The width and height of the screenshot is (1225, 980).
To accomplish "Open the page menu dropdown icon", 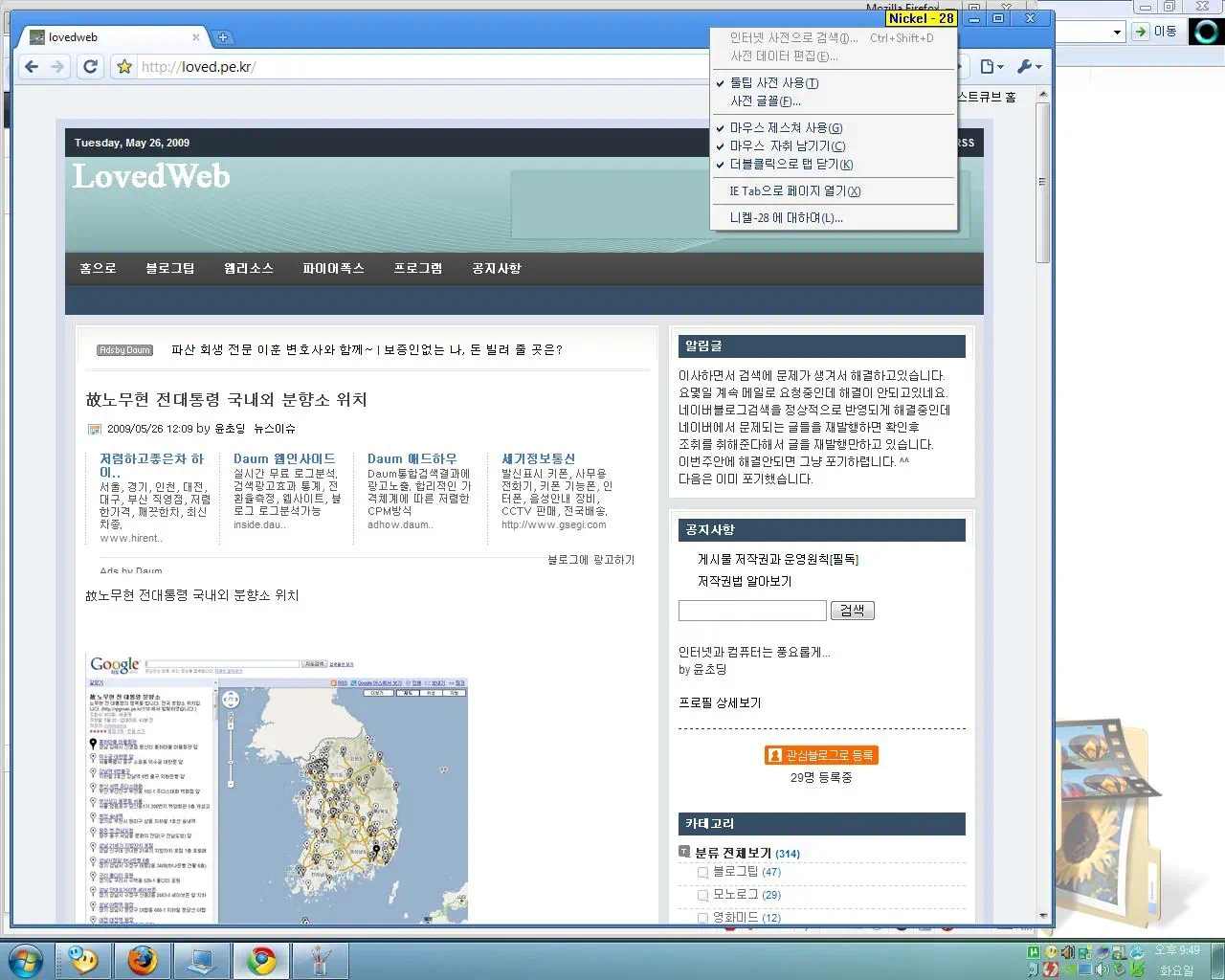I will tap(991, 67).
